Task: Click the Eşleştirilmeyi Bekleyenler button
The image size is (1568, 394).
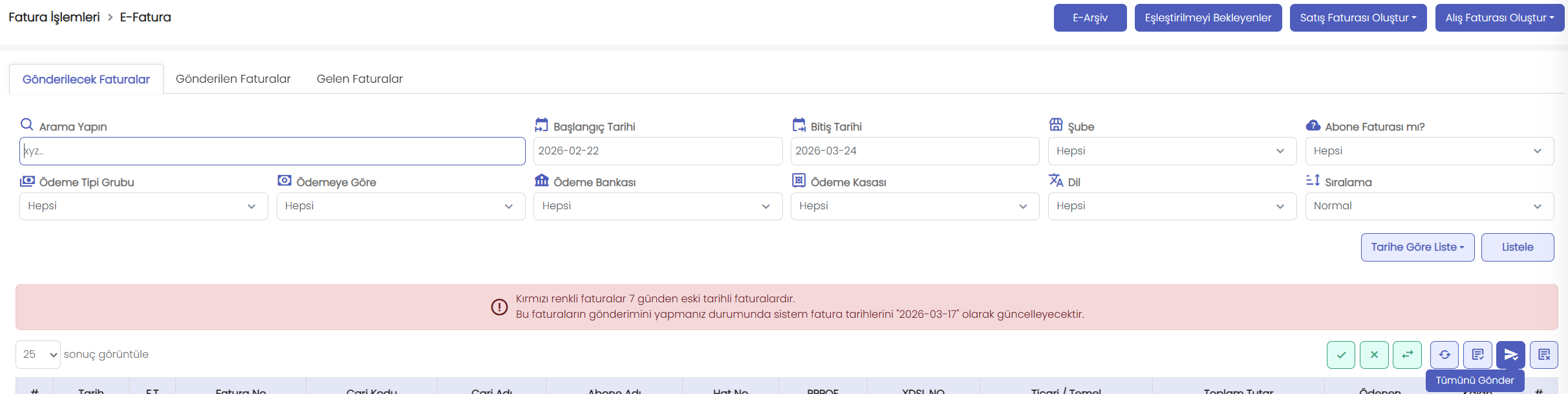Action: click(x=1208, y=18)
